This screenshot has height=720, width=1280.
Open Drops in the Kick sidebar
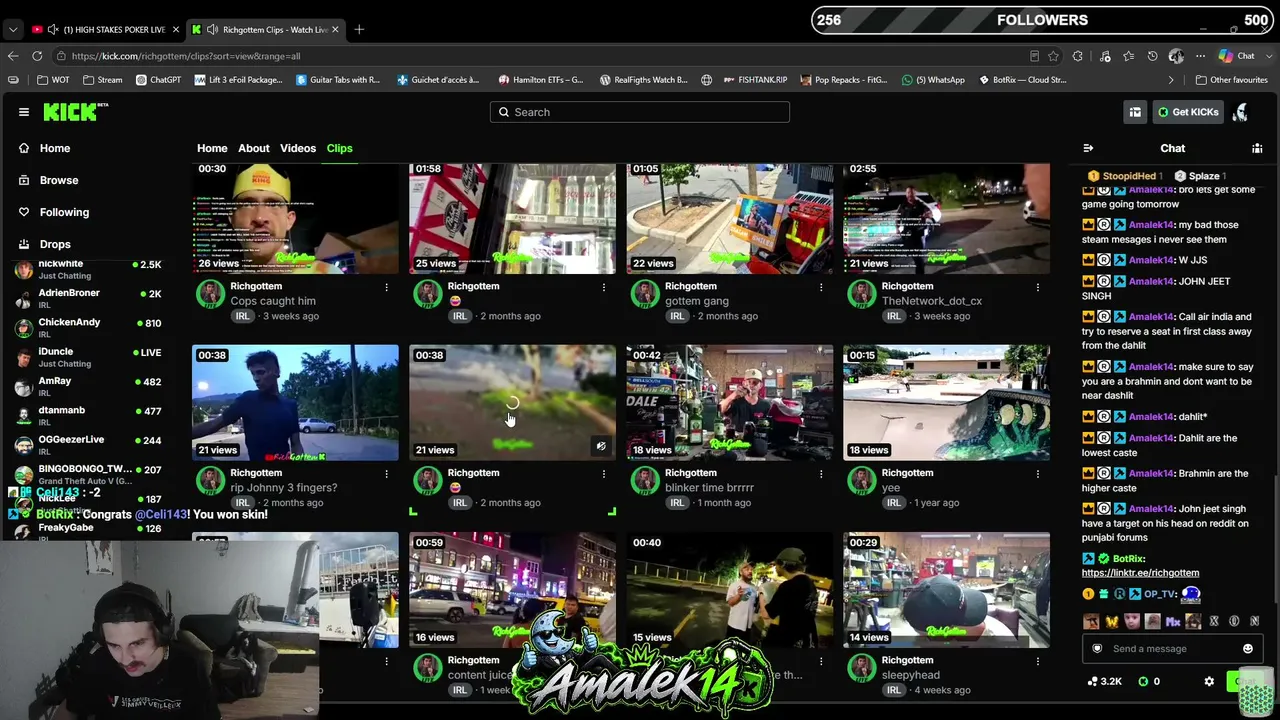pos(55,244)
